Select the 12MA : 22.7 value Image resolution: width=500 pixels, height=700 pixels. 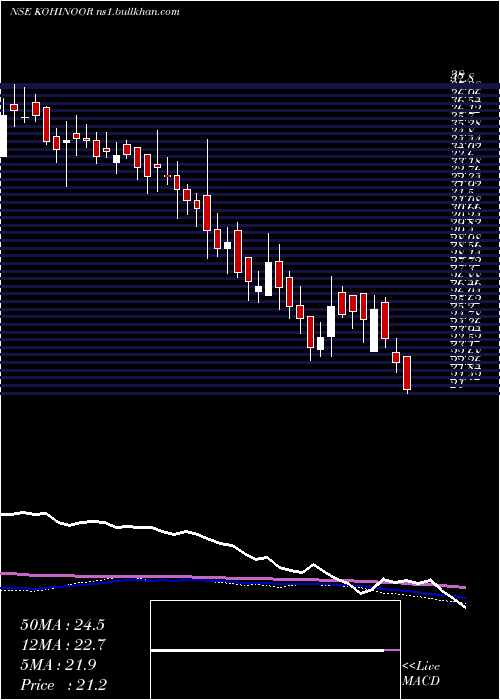pyautogui.click(x=62, y=645)
